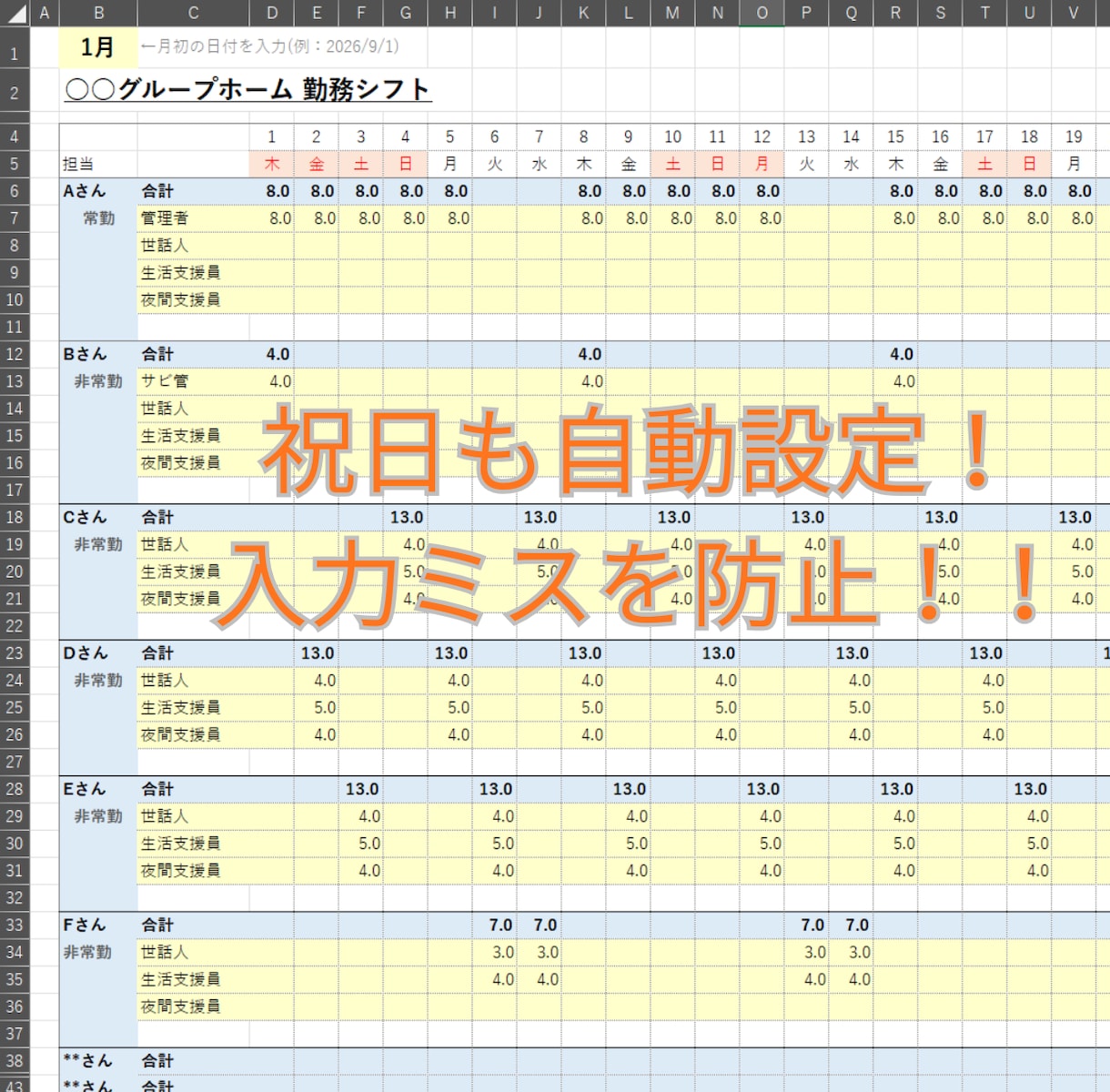This screenshot has width=1110, height=1092.
Task: Select column header V
Action: pyautogui.click(x=1074, y=13)
